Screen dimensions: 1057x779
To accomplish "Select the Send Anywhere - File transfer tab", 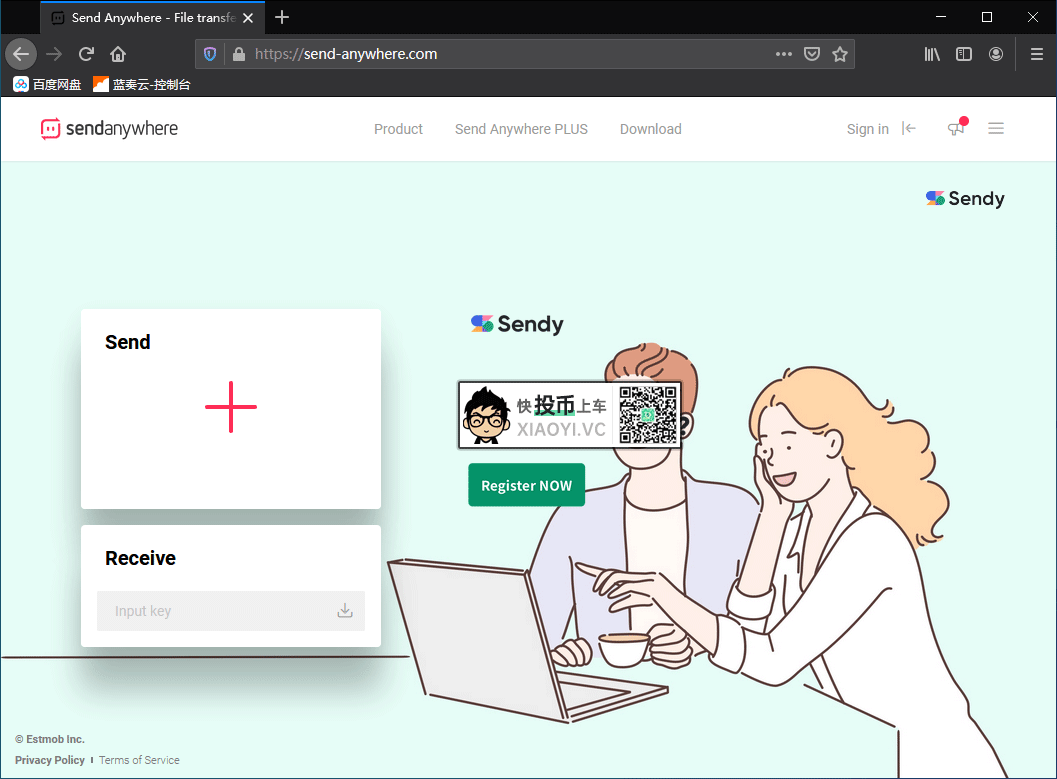I will click(x=153, y=18).
